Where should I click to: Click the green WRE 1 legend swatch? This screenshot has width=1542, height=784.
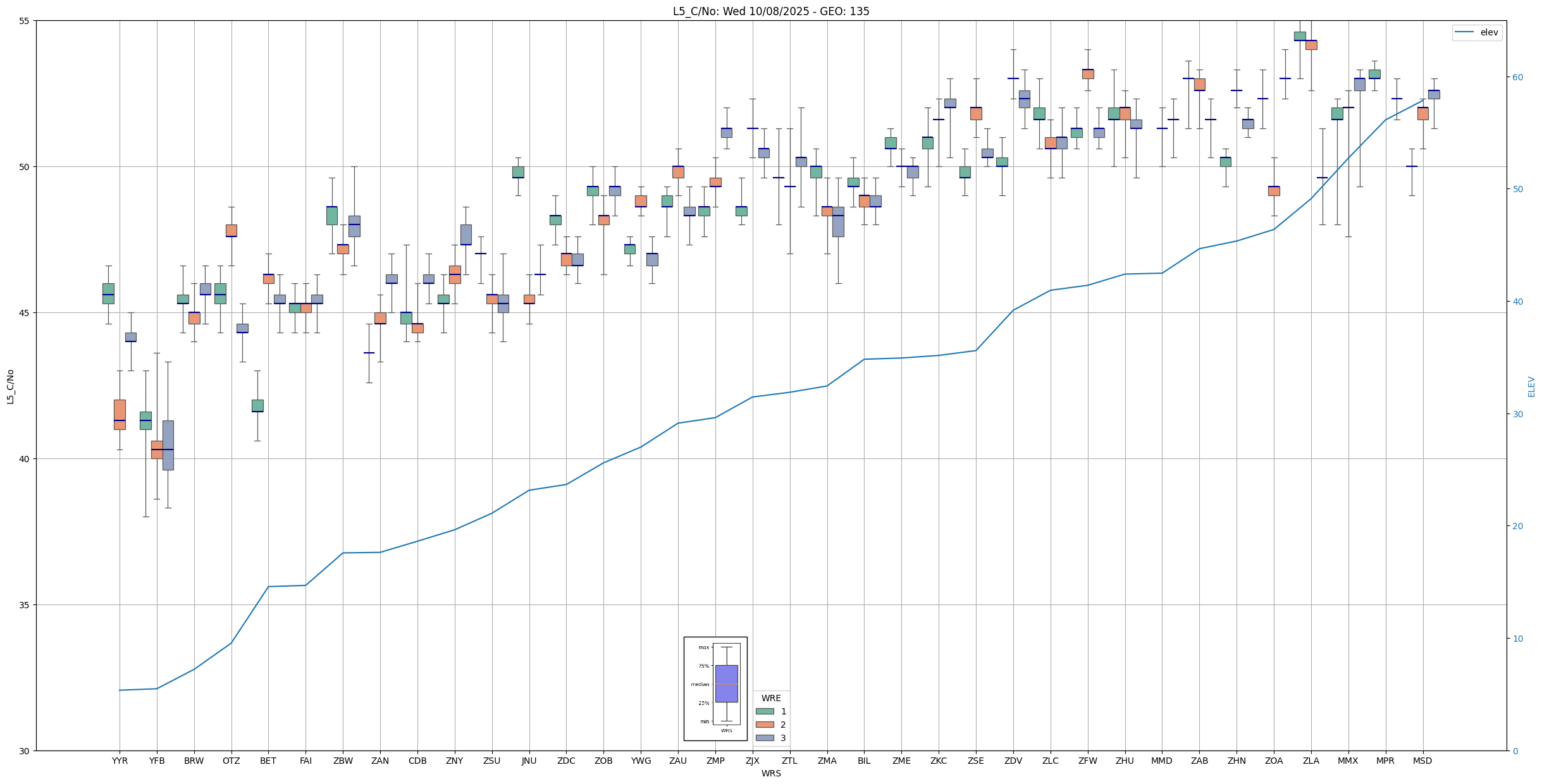coord(765,711)
